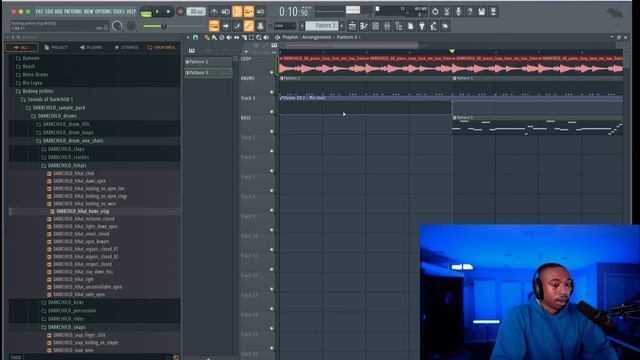This screenshot has height=360, width=640.
Task: Select the Mute tool in Playlist toolbar
Action: (229, 38)
